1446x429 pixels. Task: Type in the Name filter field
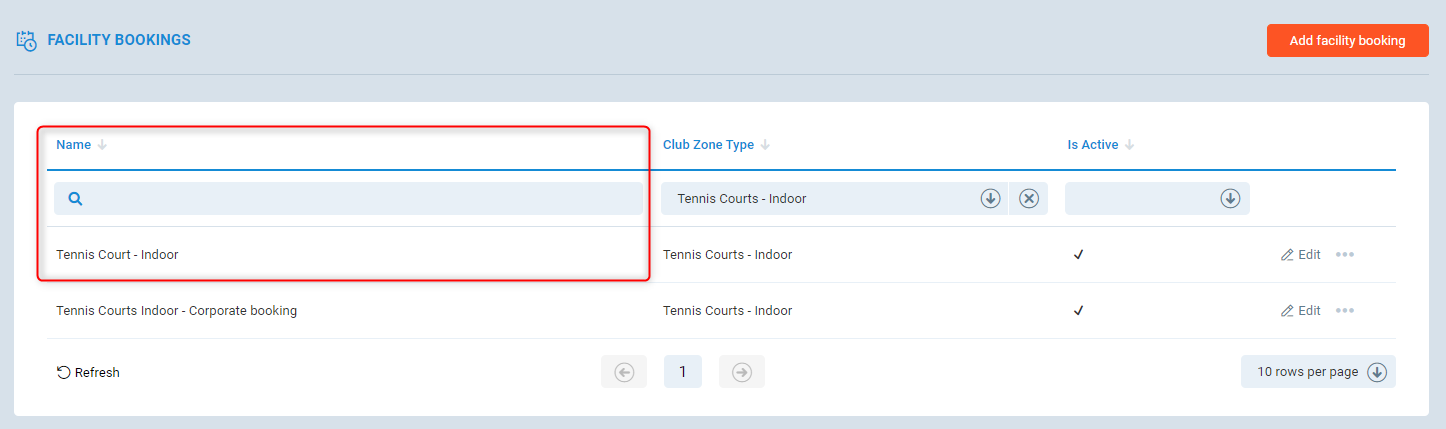[360, 199]
